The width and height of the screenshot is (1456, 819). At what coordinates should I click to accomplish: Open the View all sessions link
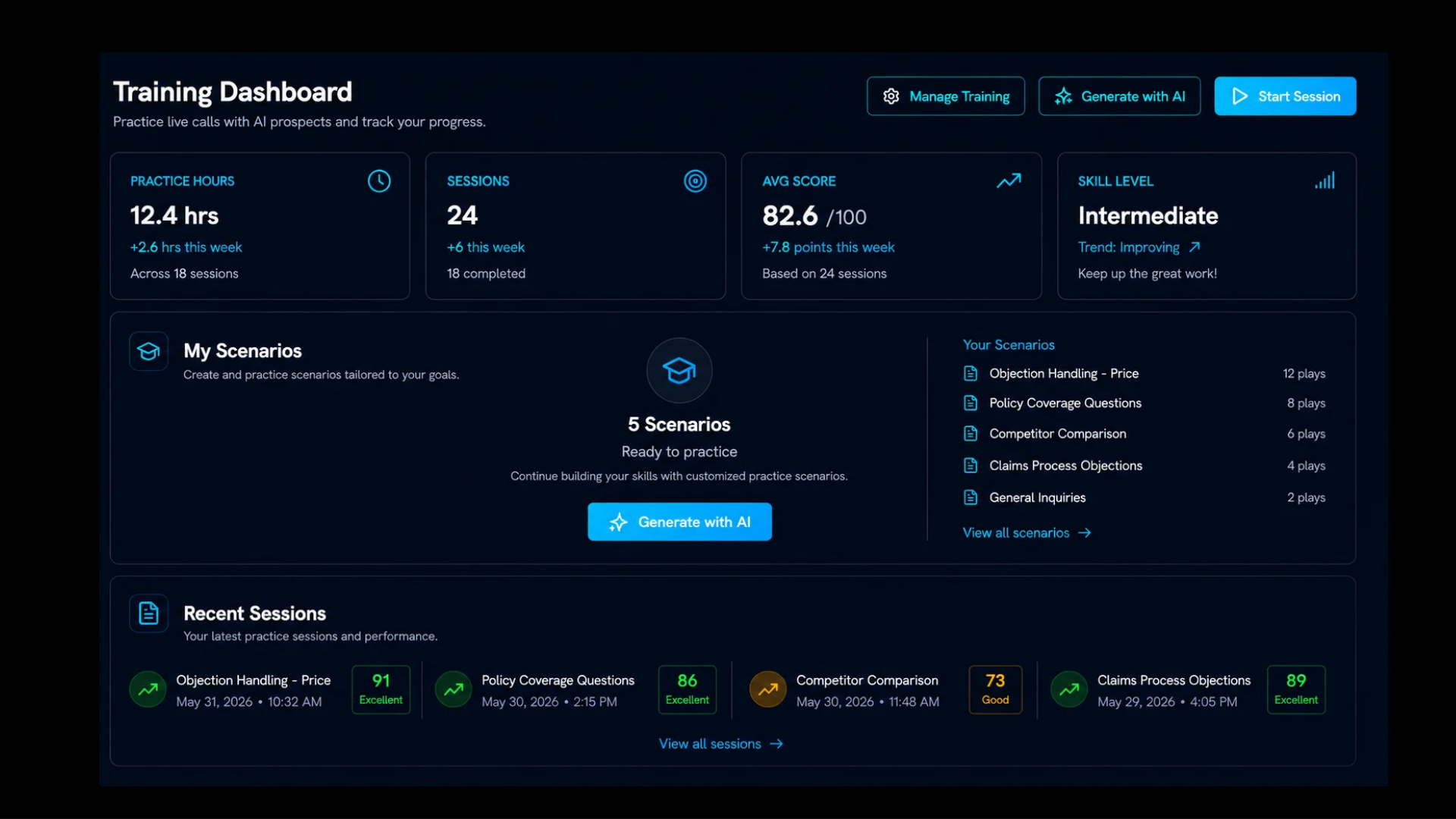[720, 744]
